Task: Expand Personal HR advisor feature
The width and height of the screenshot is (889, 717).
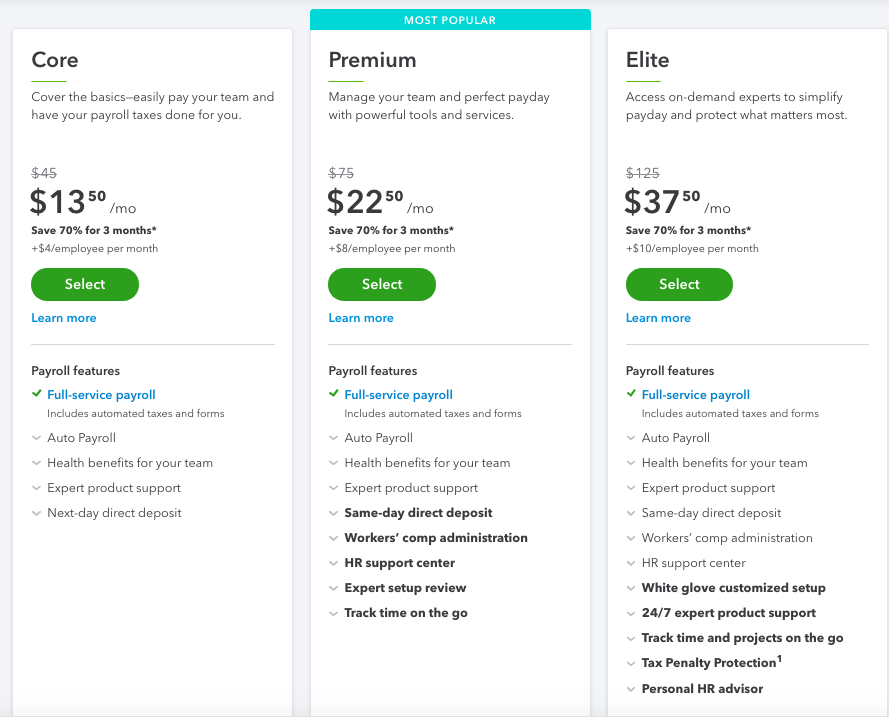Action: pyautogui.click(x=695, y=689)
